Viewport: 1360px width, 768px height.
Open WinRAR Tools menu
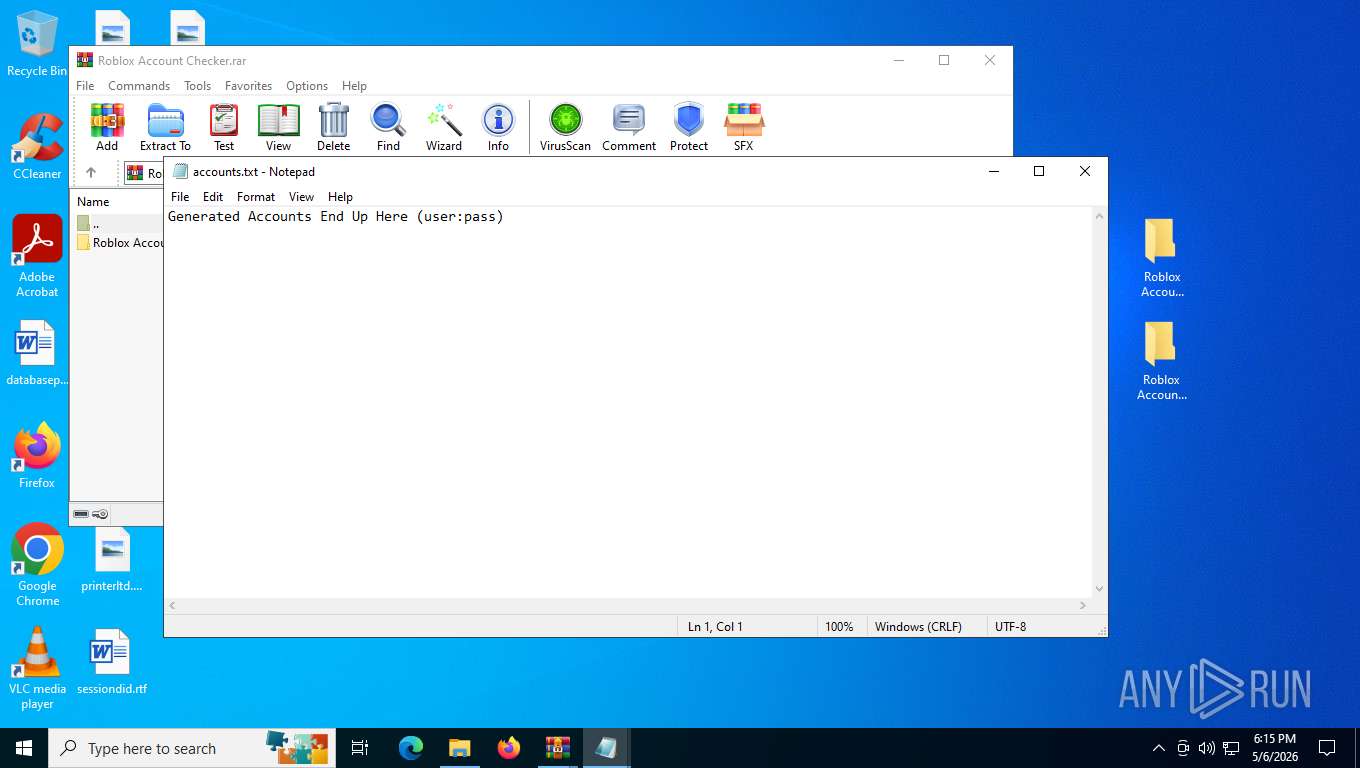tap(197, 86)
